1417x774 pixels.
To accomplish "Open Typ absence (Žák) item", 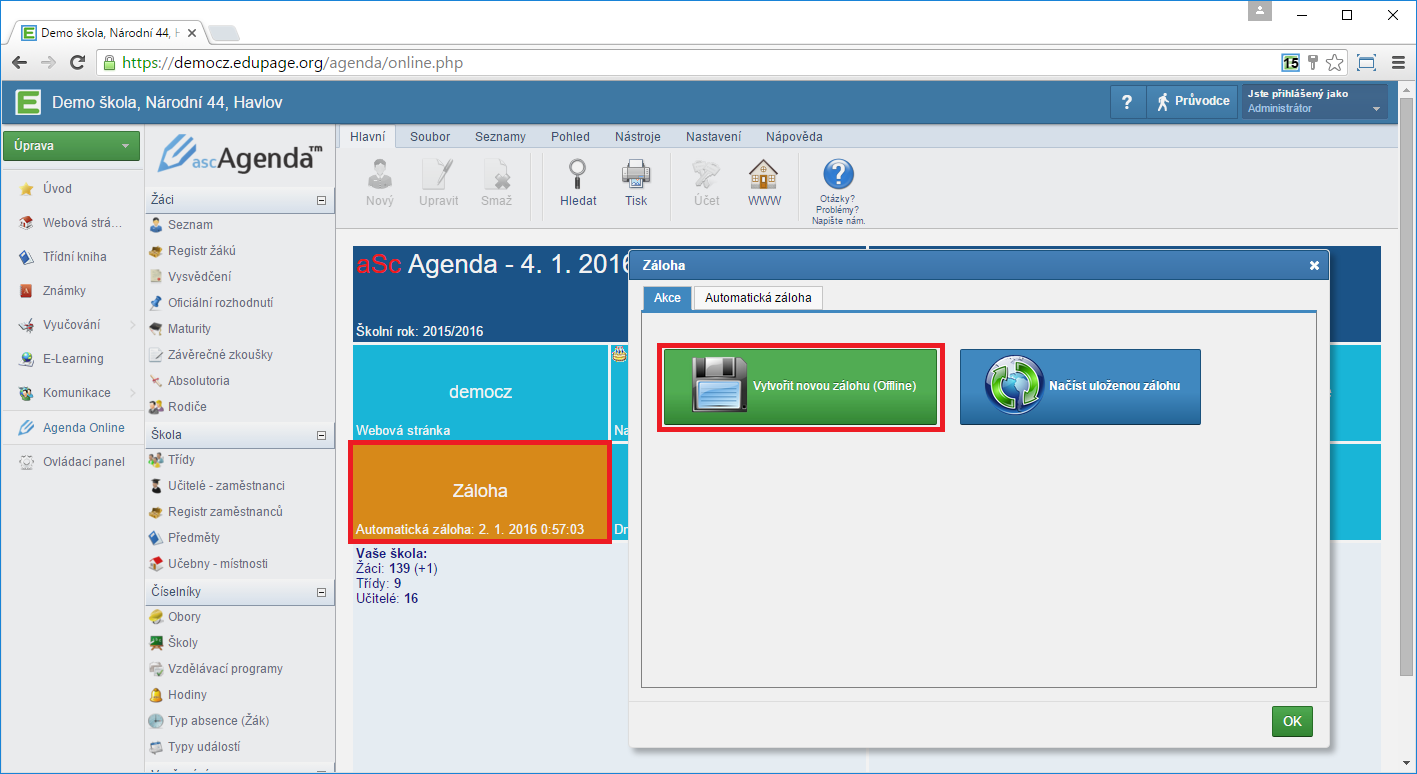I will click(x=218, y=721).
